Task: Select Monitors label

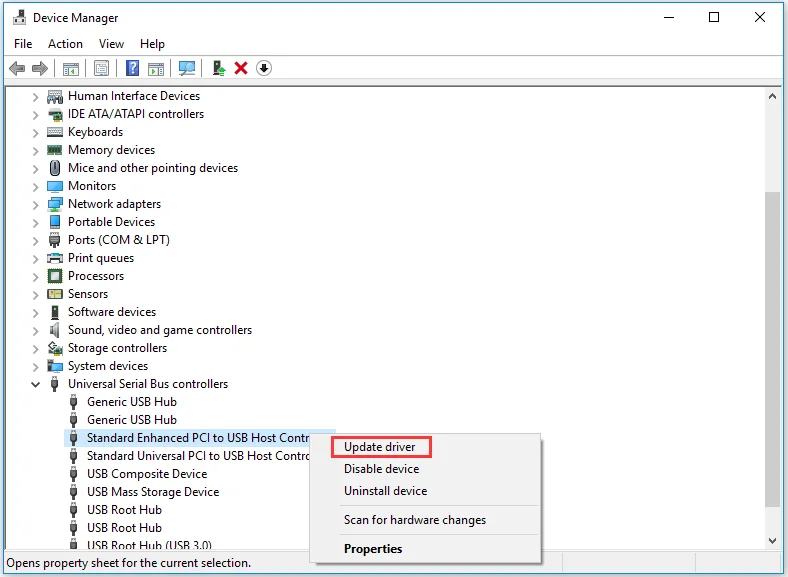Action: (92, 186)
